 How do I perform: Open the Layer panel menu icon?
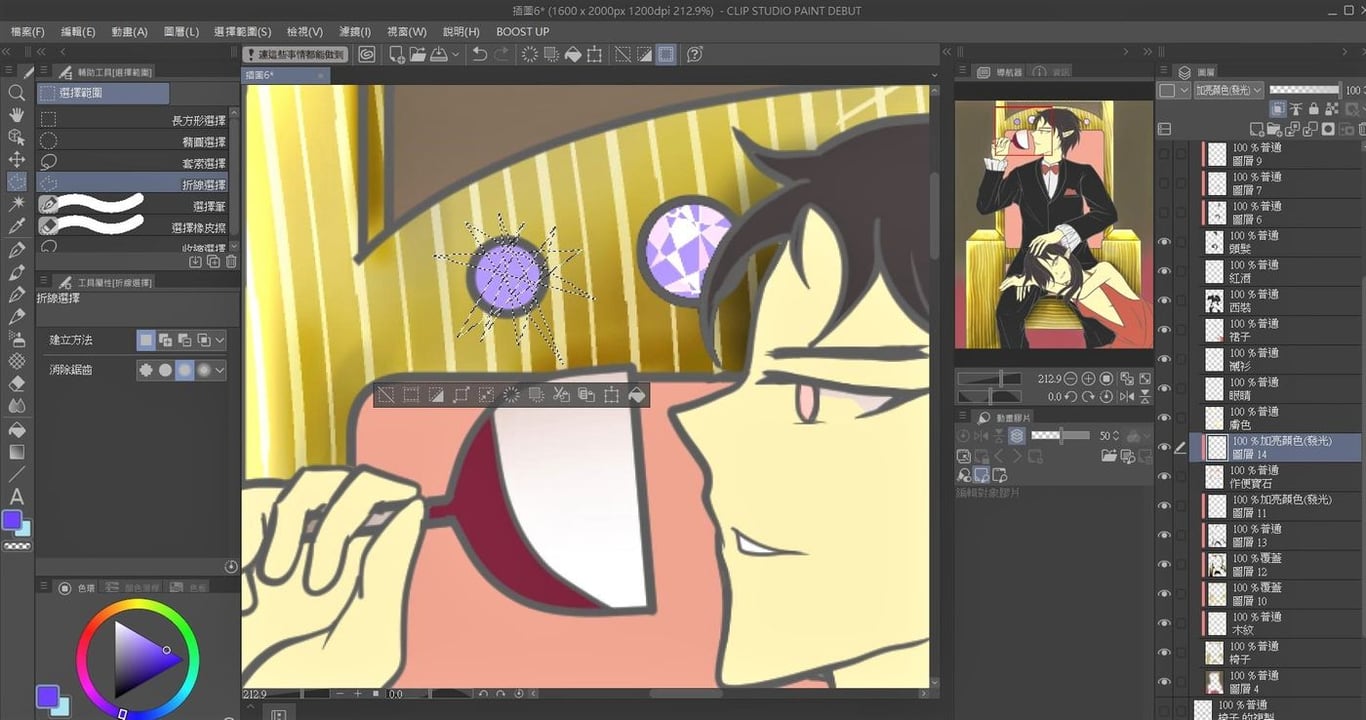tap(1164, 72)
